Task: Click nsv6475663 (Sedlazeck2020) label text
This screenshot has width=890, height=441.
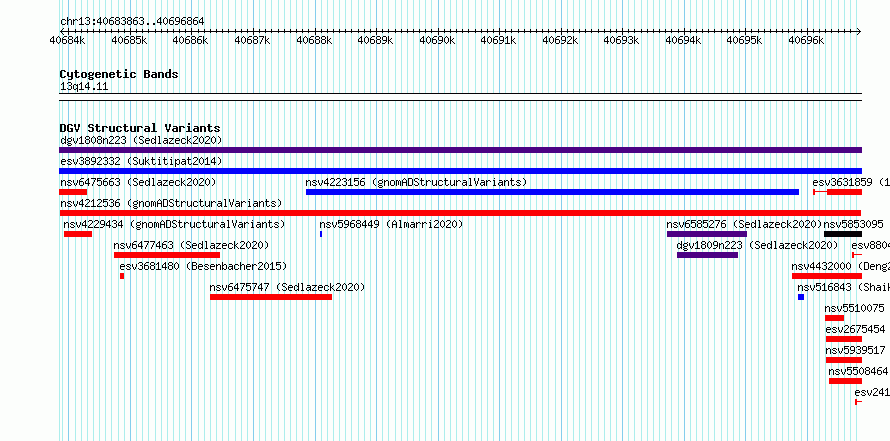Action: pos(138,182)
